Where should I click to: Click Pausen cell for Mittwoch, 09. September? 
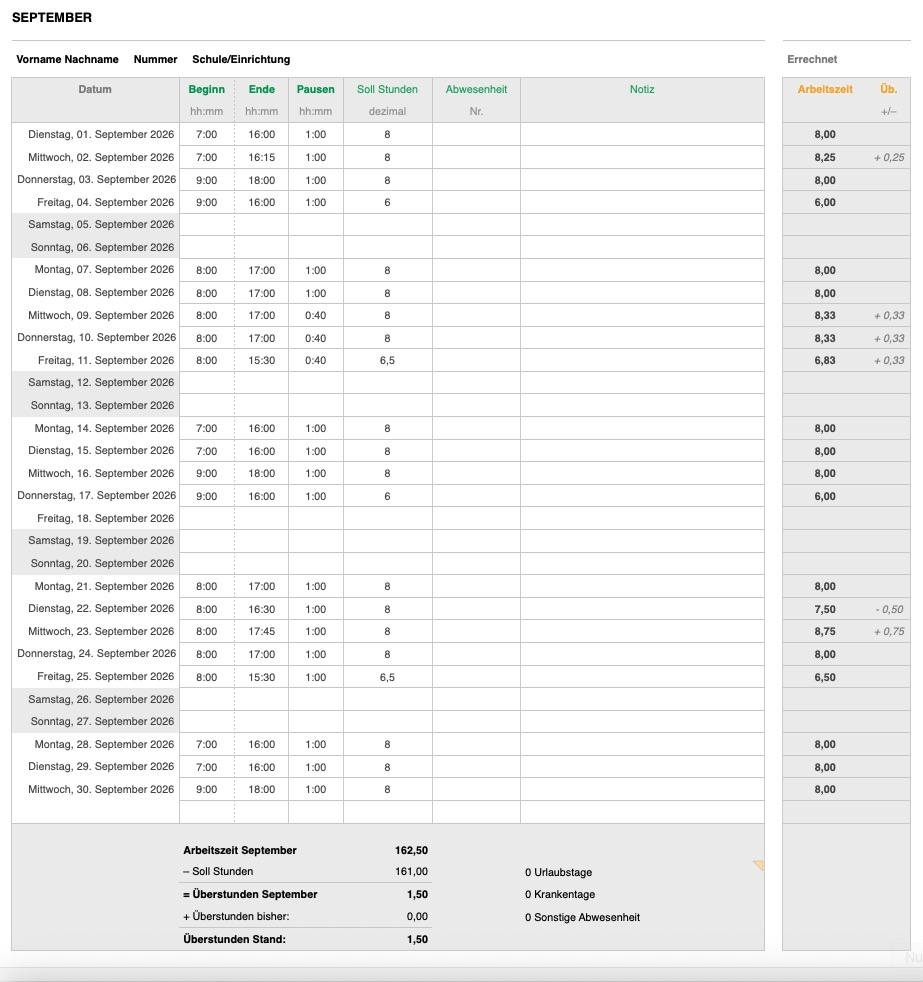315,316
